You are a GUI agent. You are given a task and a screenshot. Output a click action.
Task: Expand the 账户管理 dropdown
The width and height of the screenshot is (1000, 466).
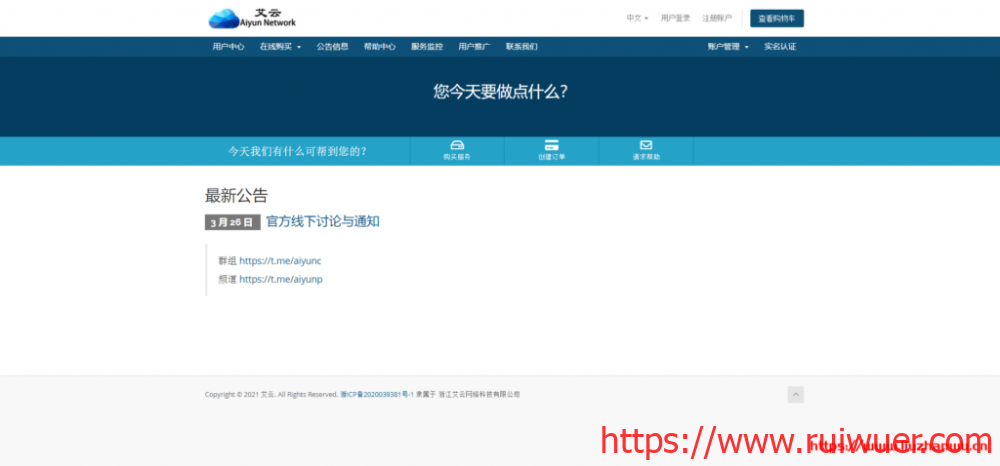pyautogui.click(x=727, y=47)
